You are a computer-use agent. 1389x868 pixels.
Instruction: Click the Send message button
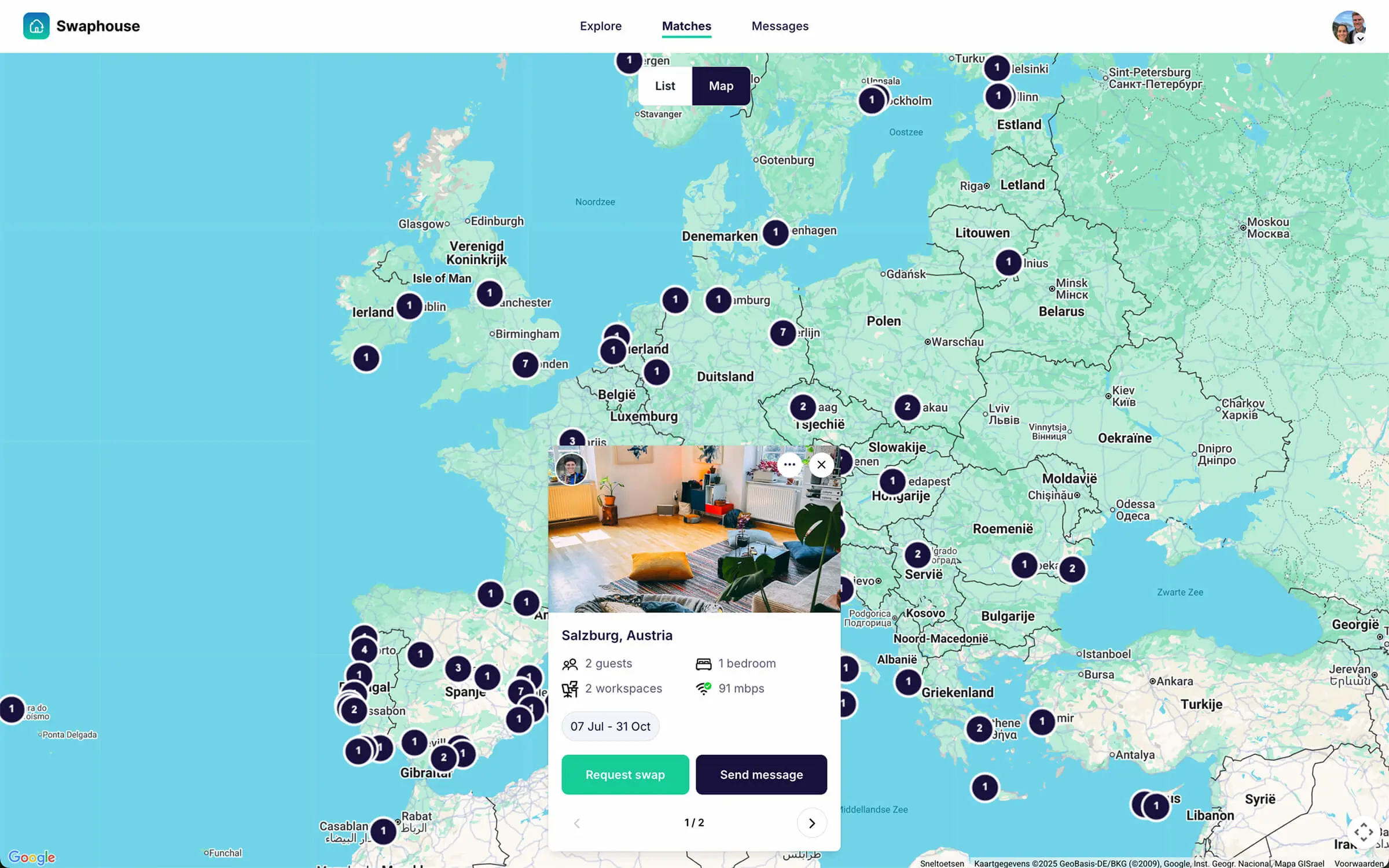point(761,774)
